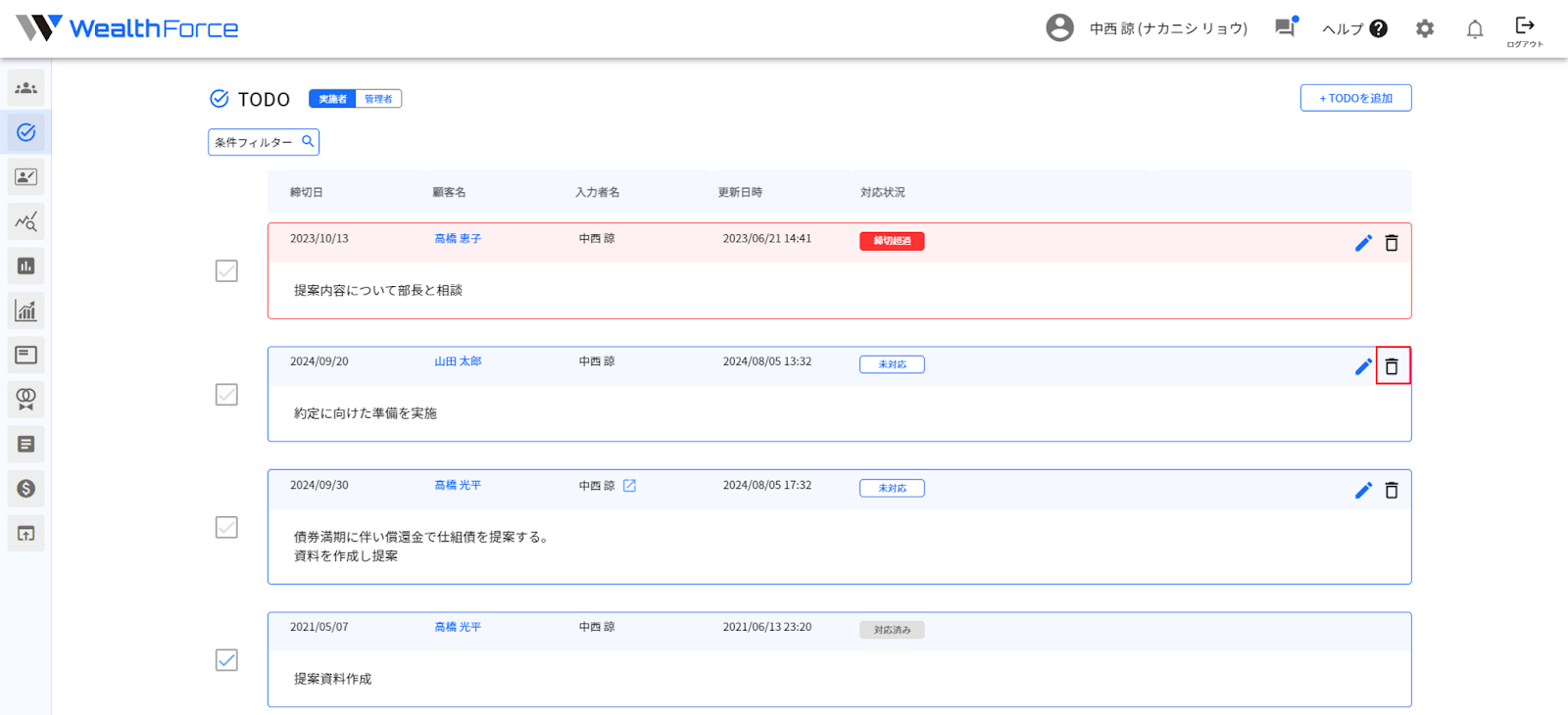The width and height of the screenshot is (1568, 715).
Task: Open the contact card icon in sidebar
Action: [26, 177]
